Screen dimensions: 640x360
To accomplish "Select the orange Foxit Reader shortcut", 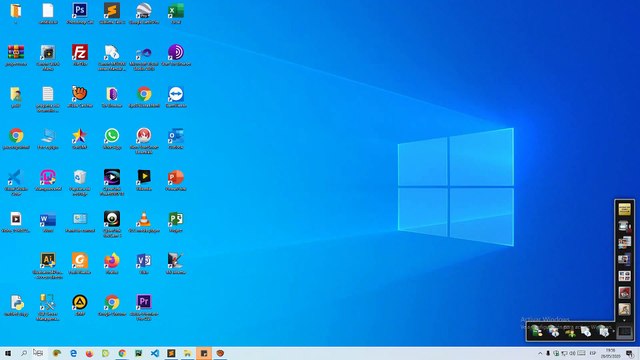I will click(x=80, y=264).
